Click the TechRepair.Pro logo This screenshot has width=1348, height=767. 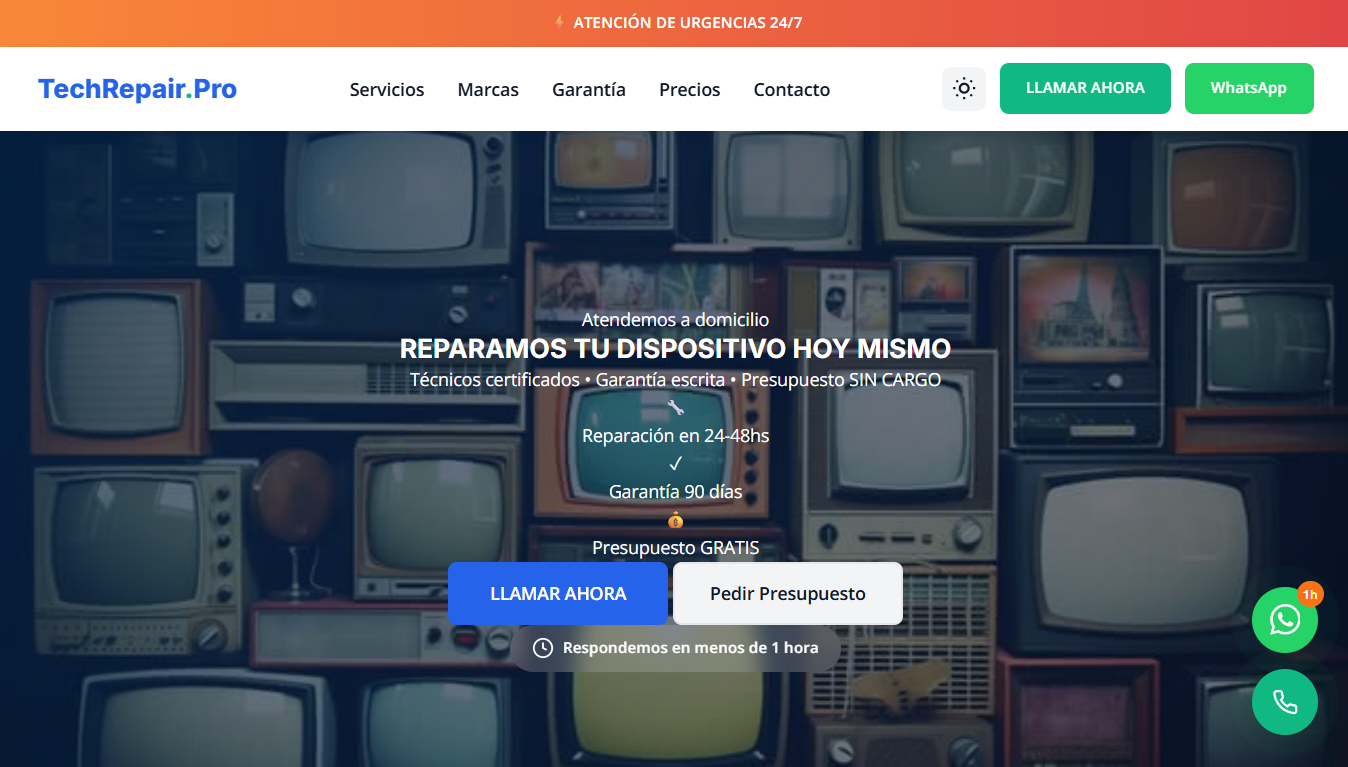(137, 89)
